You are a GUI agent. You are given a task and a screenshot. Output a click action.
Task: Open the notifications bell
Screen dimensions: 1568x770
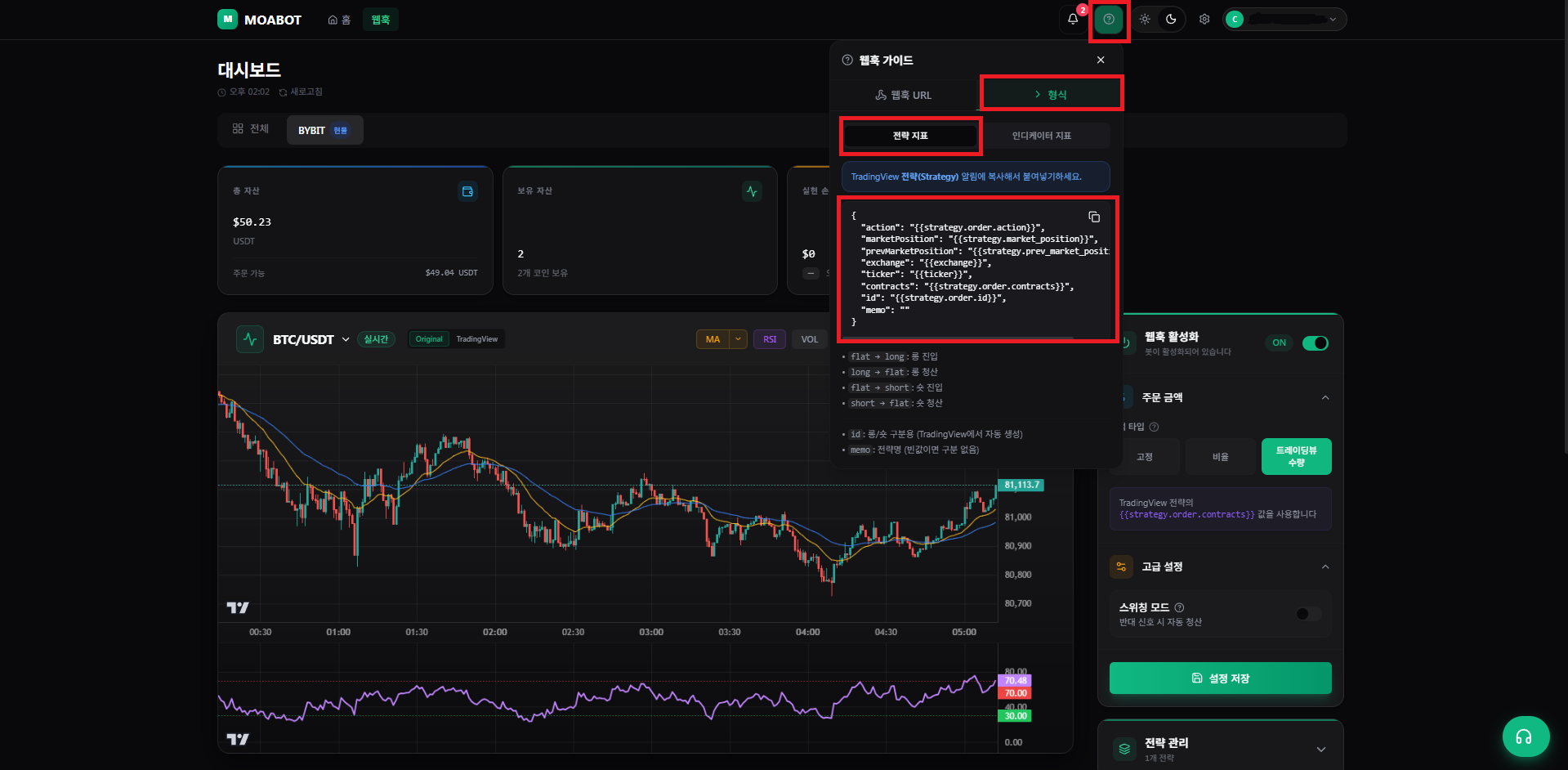click(x=1073, y=19)
